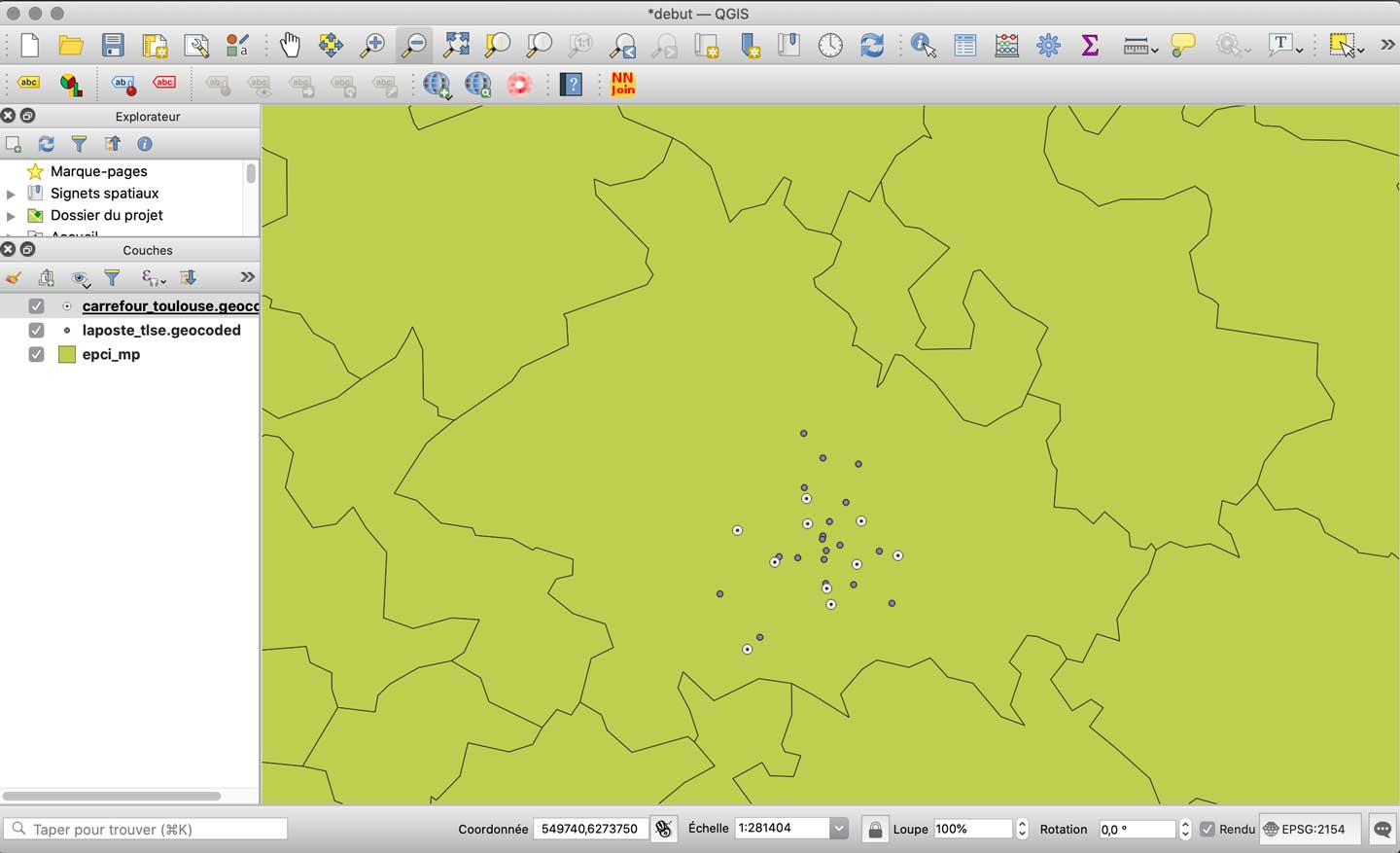Open the text annotation dropdown arrow

(1300, 49)
